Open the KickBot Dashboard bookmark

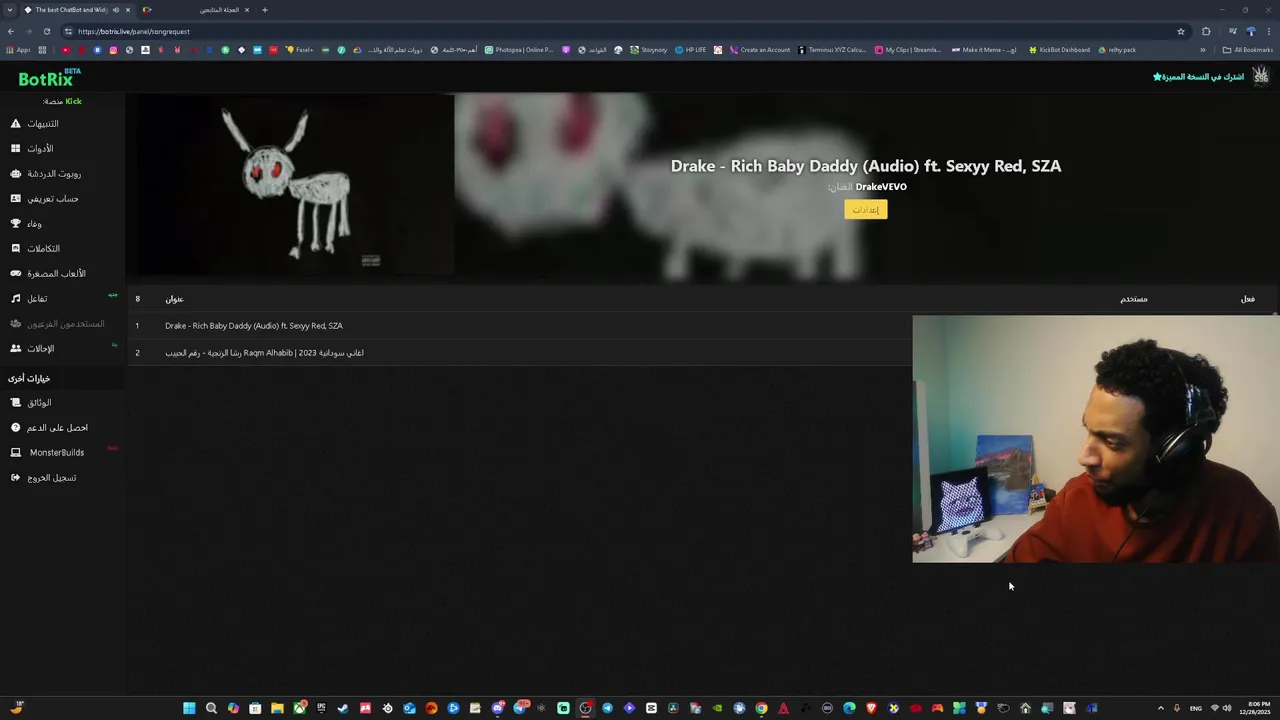pos(1059,50)
